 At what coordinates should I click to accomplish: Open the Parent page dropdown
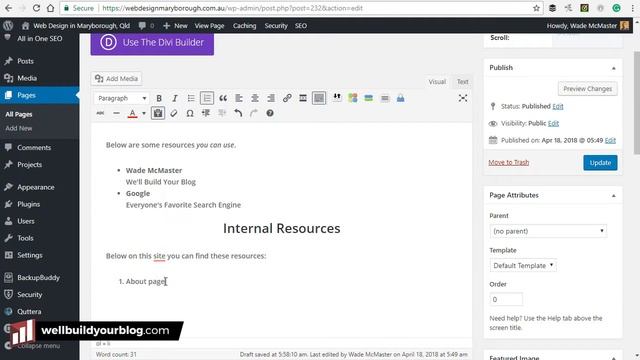pyautogui.click(x=548, y=231)
